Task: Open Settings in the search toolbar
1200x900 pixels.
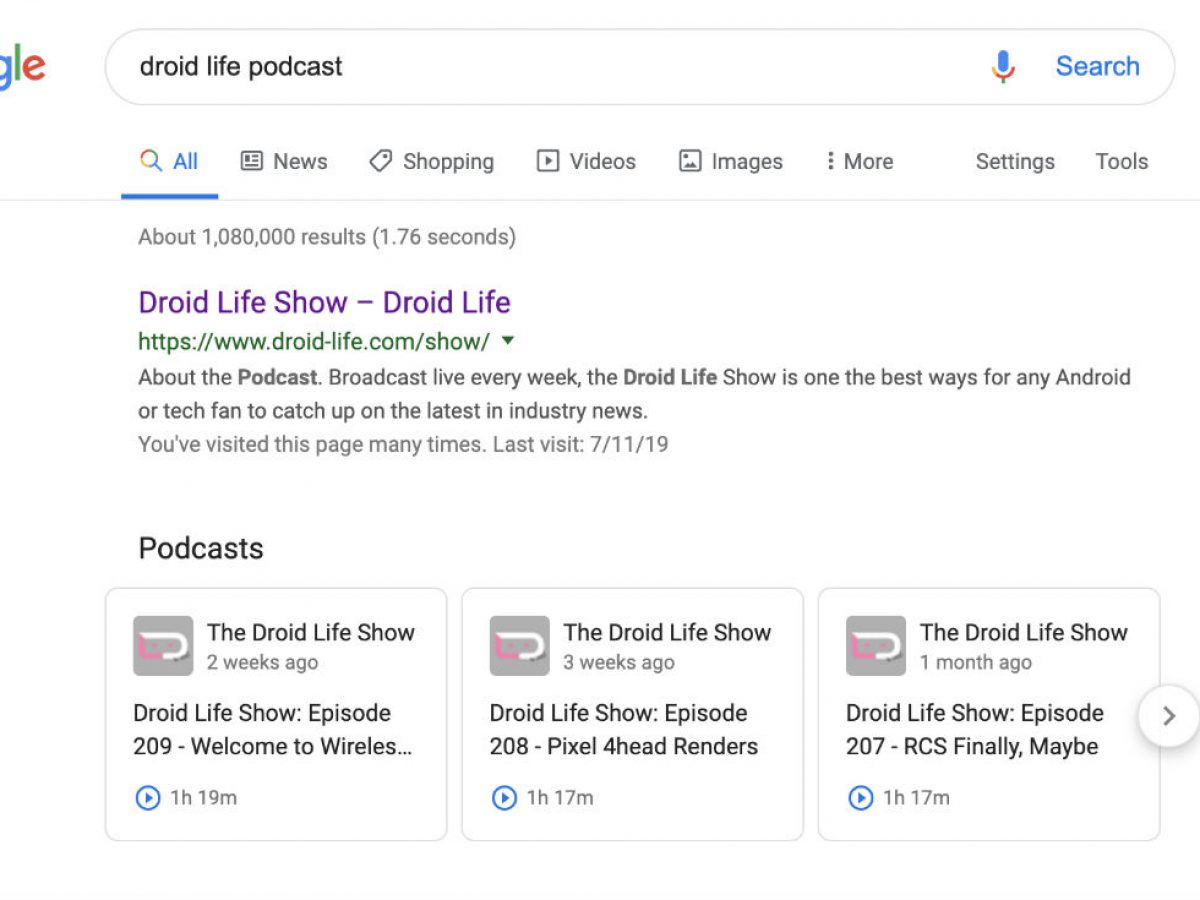Action: pos(1015,162)
